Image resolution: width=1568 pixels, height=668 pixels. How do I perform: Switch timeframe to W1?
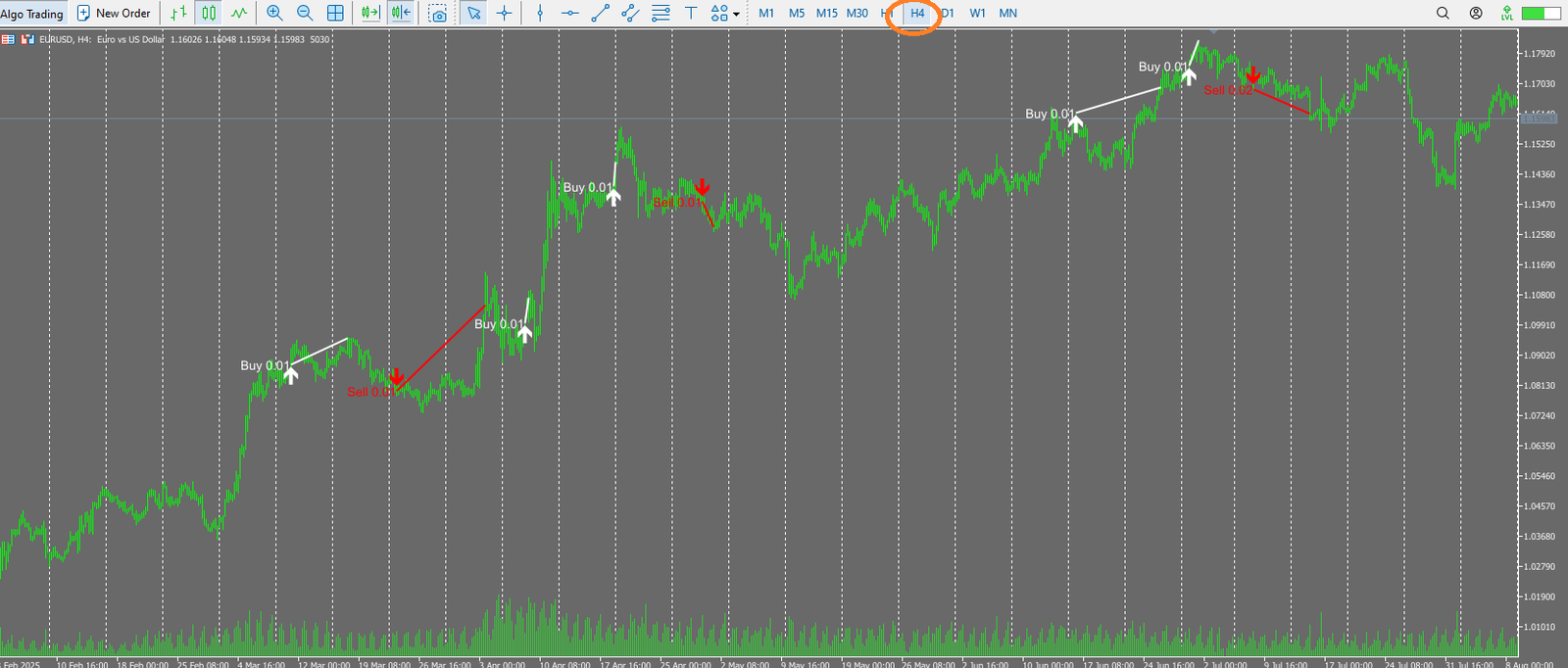pos(978,13)
